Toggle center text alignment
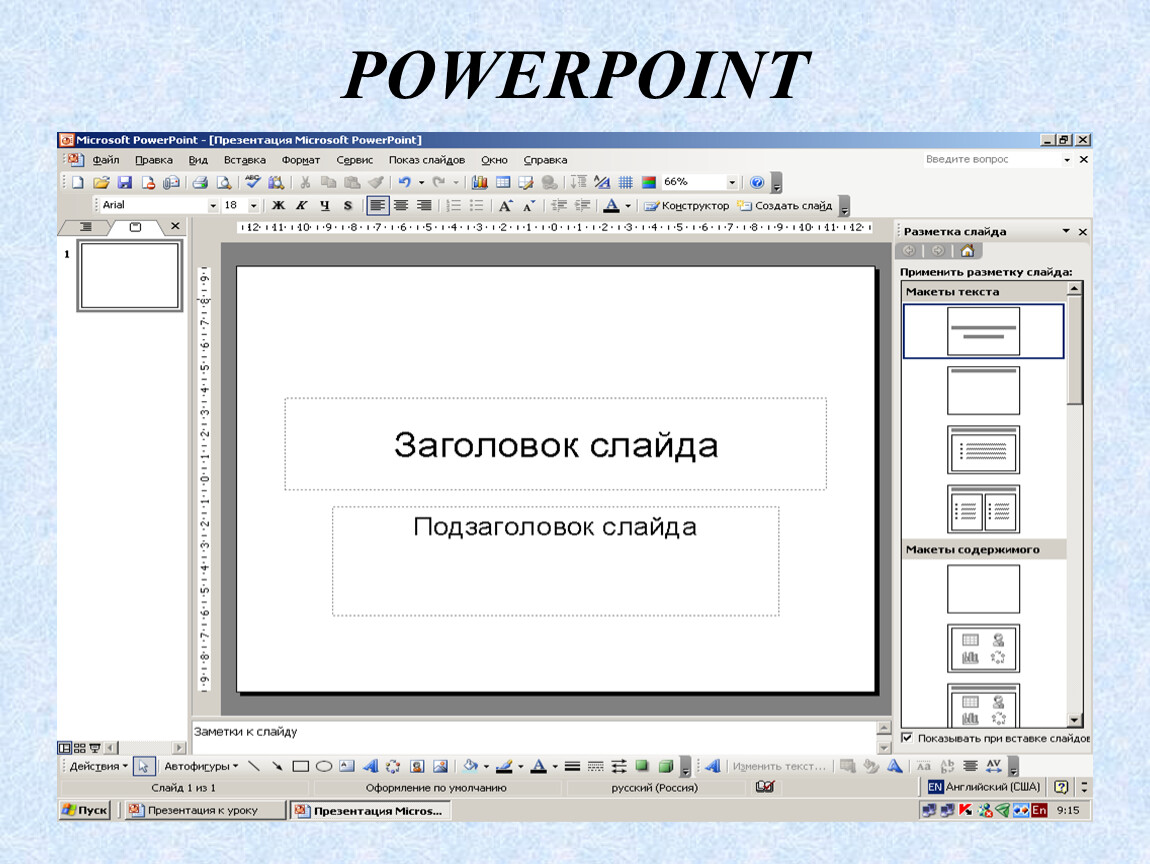This screenshot has height=864, width=1150. pyautogui.click(x=400, y=206)
